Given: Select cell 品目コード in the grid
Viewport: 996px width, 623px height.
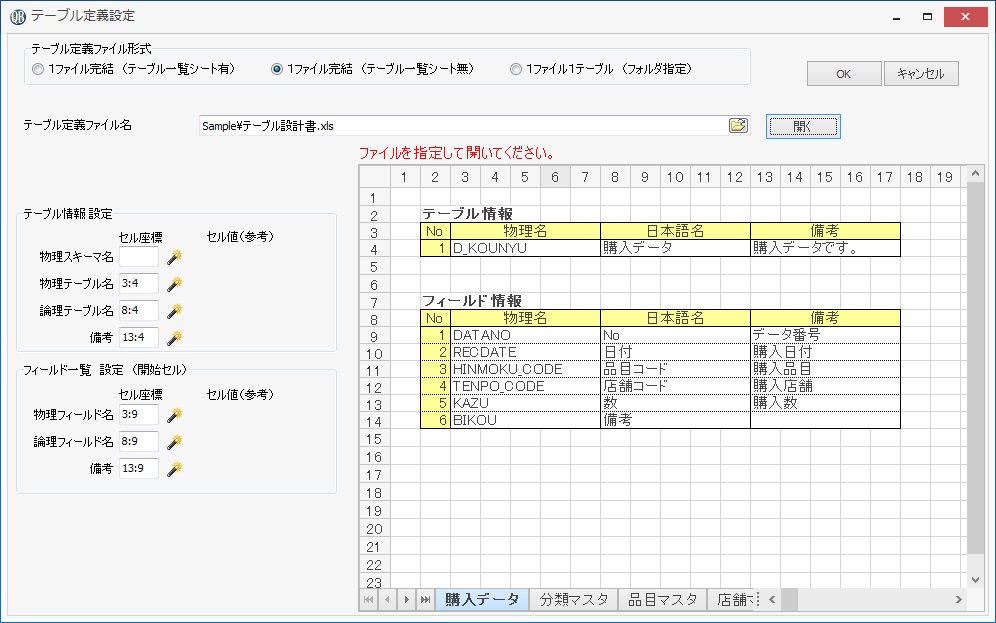Looking at the screenshot, I should pyautogui.click(x=675, y=370).
